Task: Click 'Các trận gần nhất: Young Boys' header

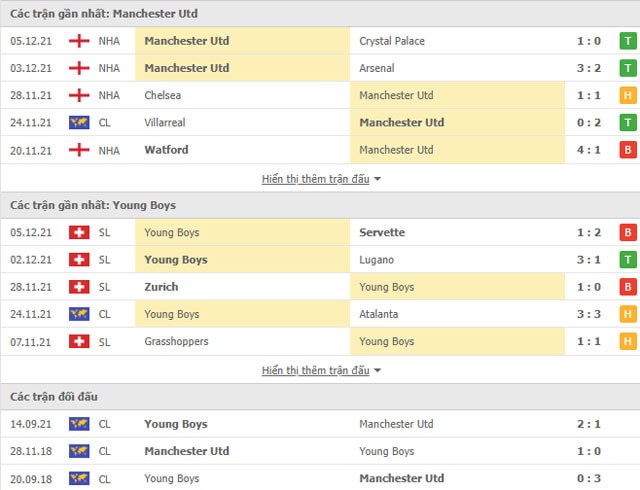Action: pyautogui.click(x=93, y=205)
